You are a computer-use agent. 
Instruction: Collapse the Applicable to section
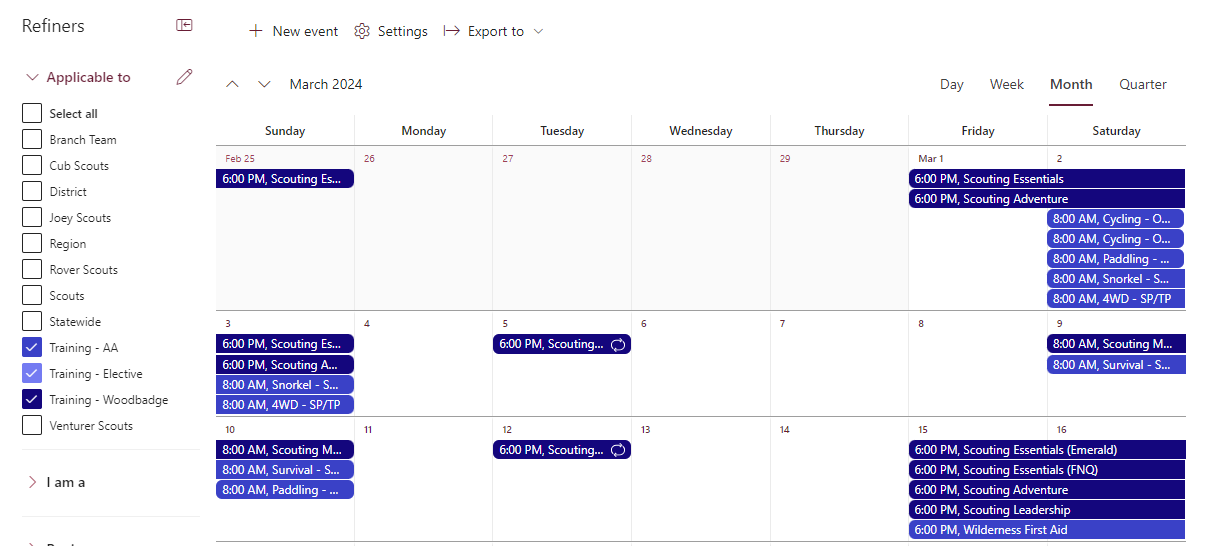(32, 77)
